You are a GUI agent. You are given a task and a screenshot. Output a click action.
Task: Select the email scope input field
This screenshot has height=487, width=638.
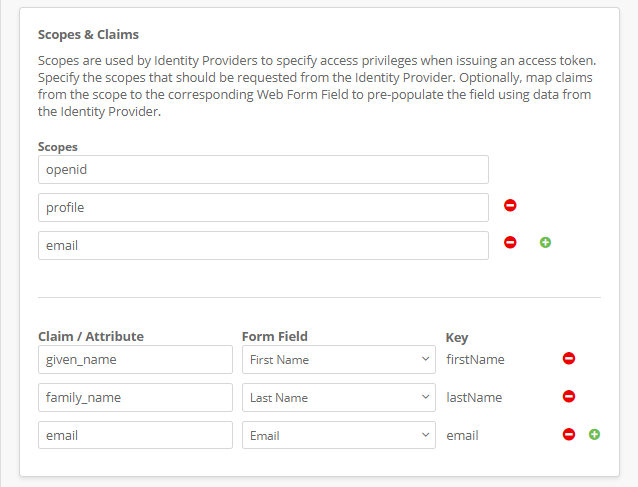pyautogui.click(x=263, y=245)
